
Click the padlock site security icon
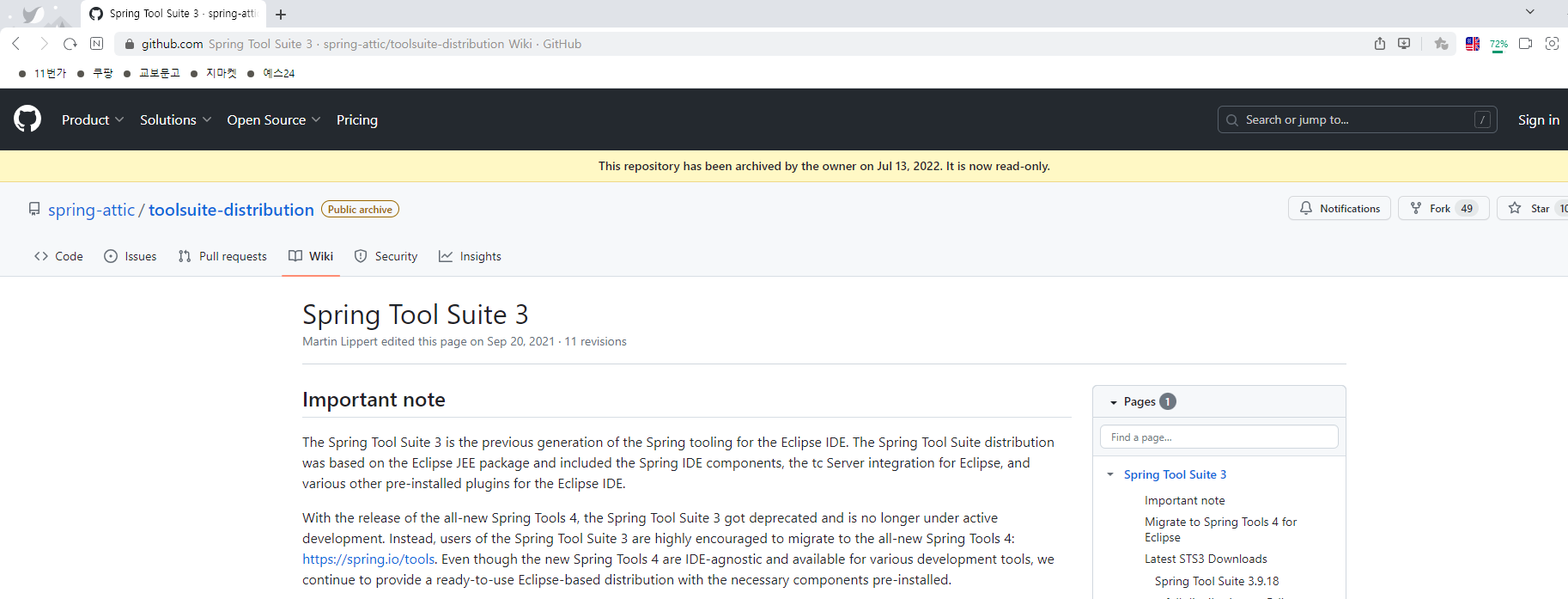130,44
